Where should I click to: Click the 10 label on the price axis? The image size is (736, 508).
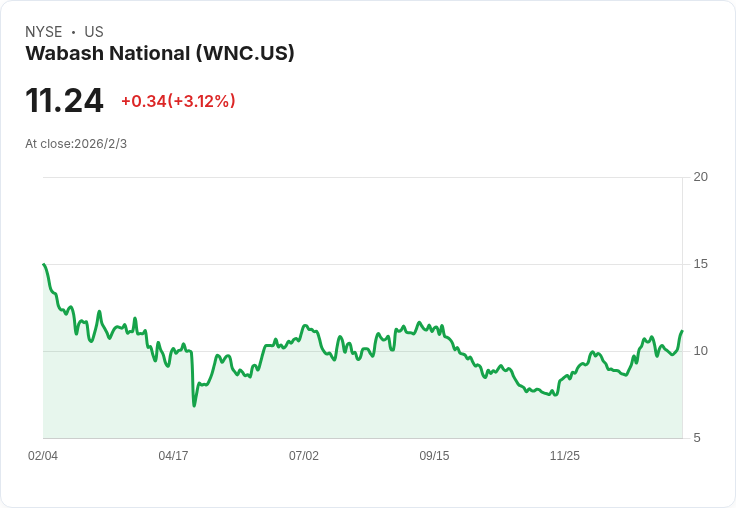click(x=701, y=351)
